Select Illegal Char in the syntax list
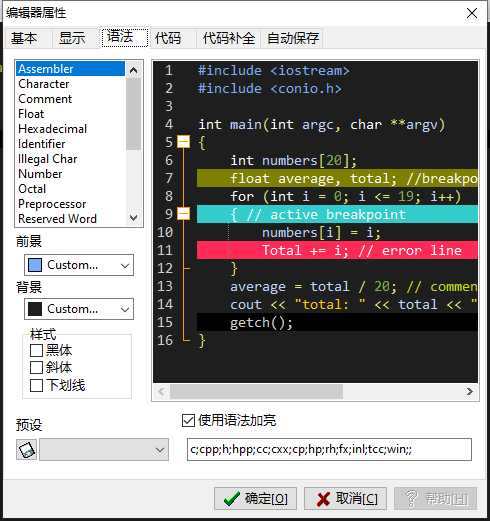The height and width of the screenshot is (521, 490). (x=70, y=159)
